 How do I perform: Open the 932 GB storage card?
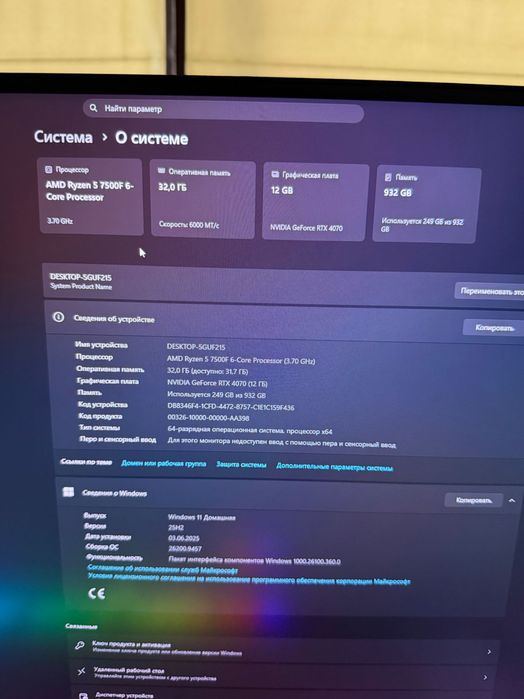(x=427, y=205)
